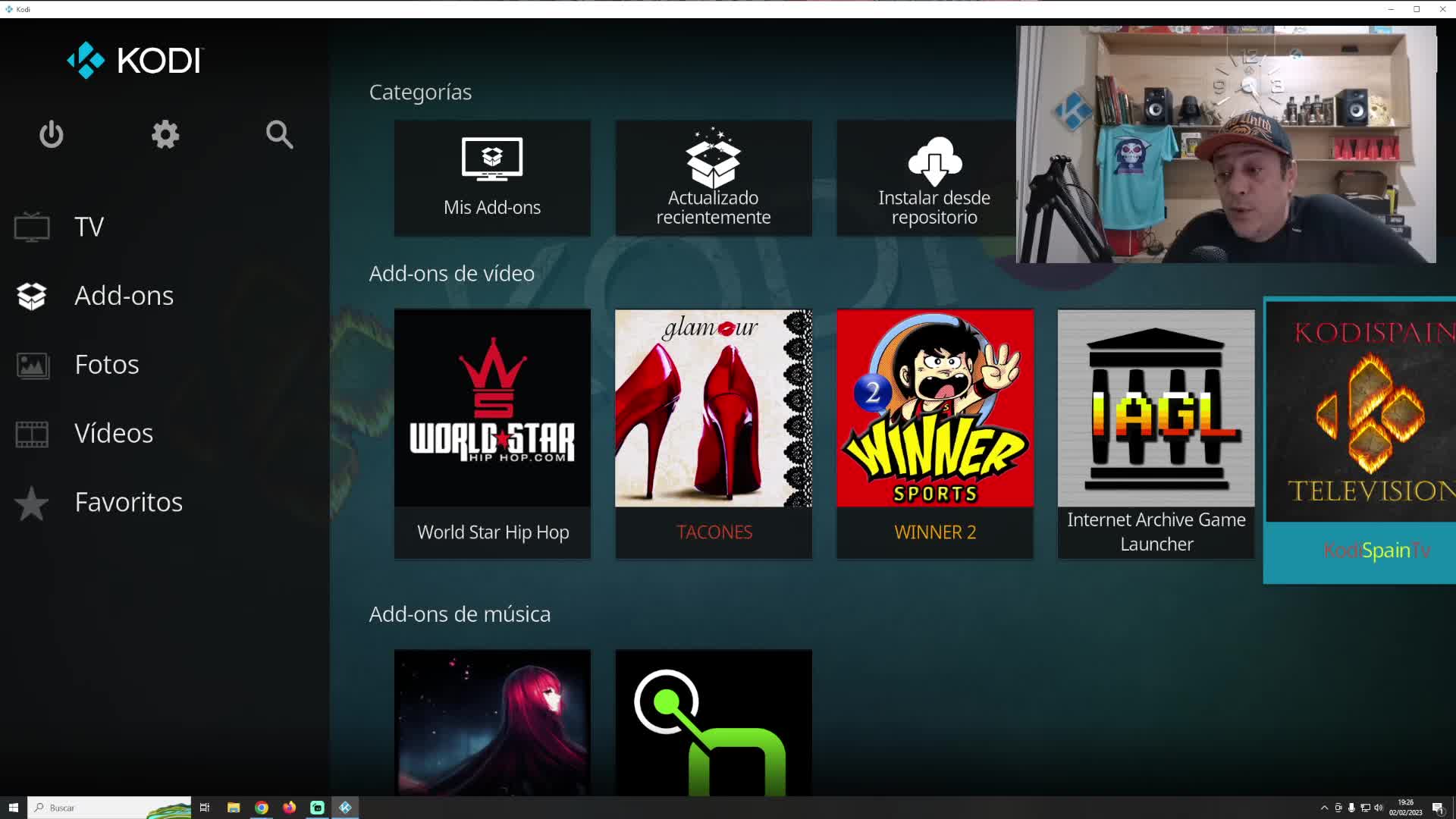Viewport: 1456px width, 819px height.
Task: Show hidden system tray icons chevron
Action: (1324, 808)
